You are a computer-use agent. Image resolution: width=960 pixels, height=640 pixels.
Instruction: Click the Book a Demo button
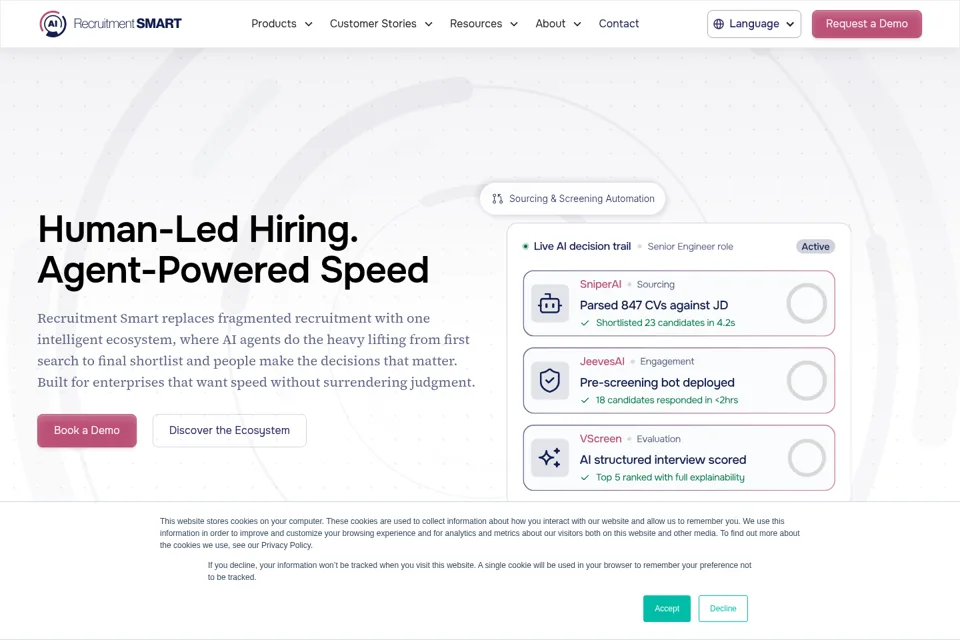[x=87, y=431]
